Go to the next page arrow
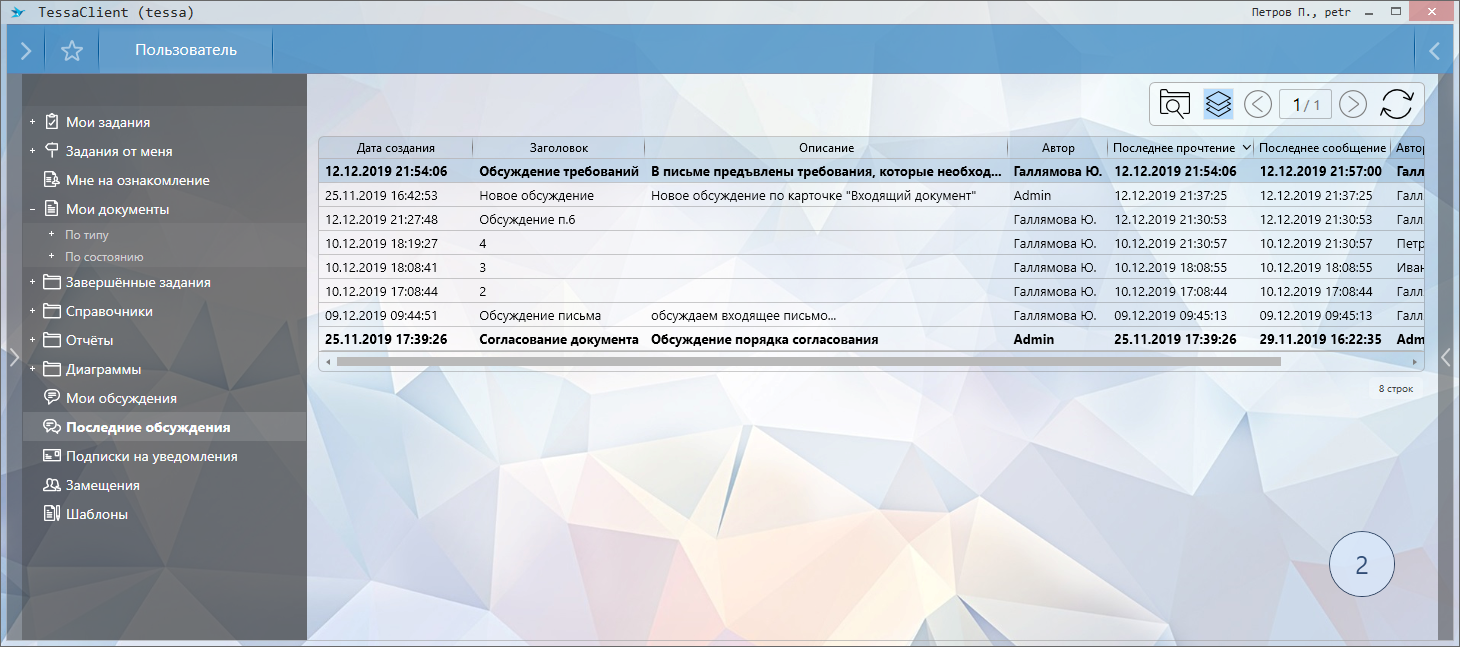Screen dimensions: 1460x647 coord(1352,104)
